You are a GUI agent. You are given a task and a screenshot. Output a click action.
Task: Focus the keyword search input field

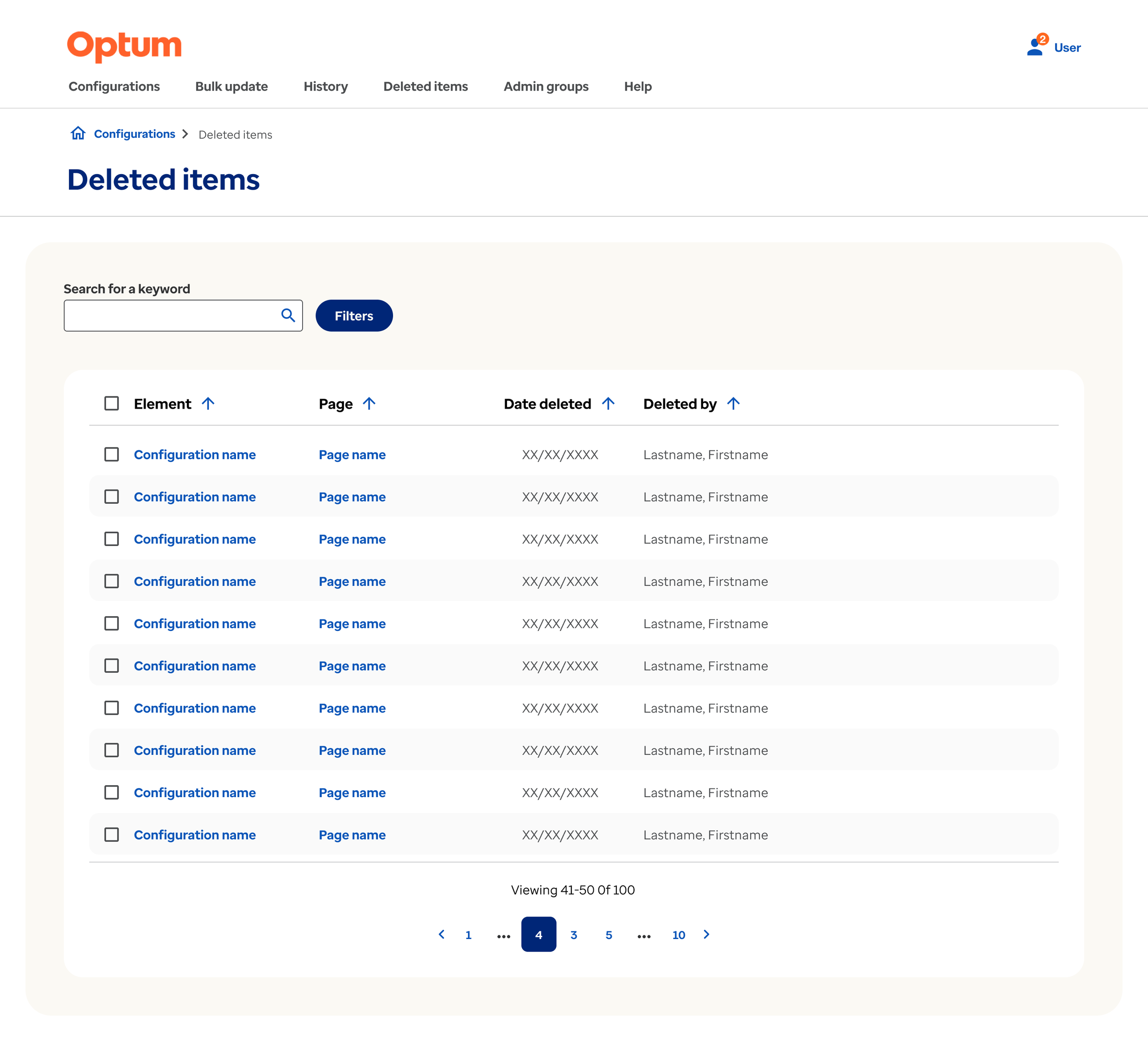[x=171, y=316]
